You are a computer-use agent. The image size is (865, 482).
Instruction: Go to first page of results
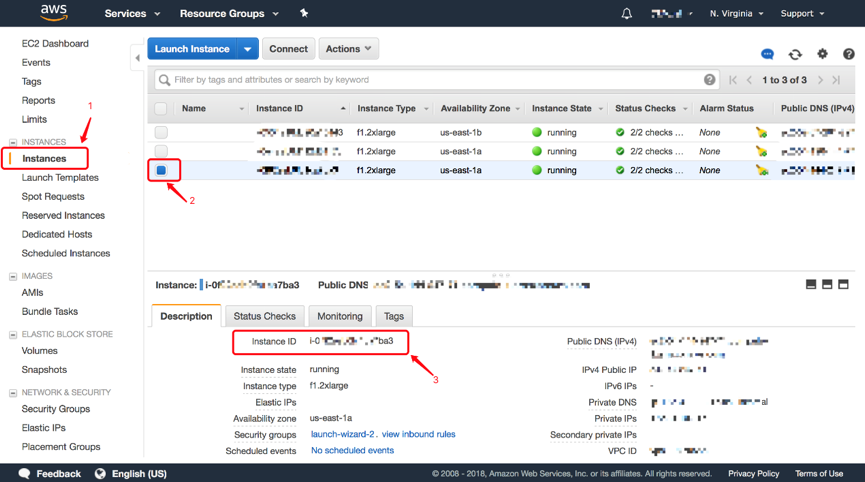(x=733, y=80)
